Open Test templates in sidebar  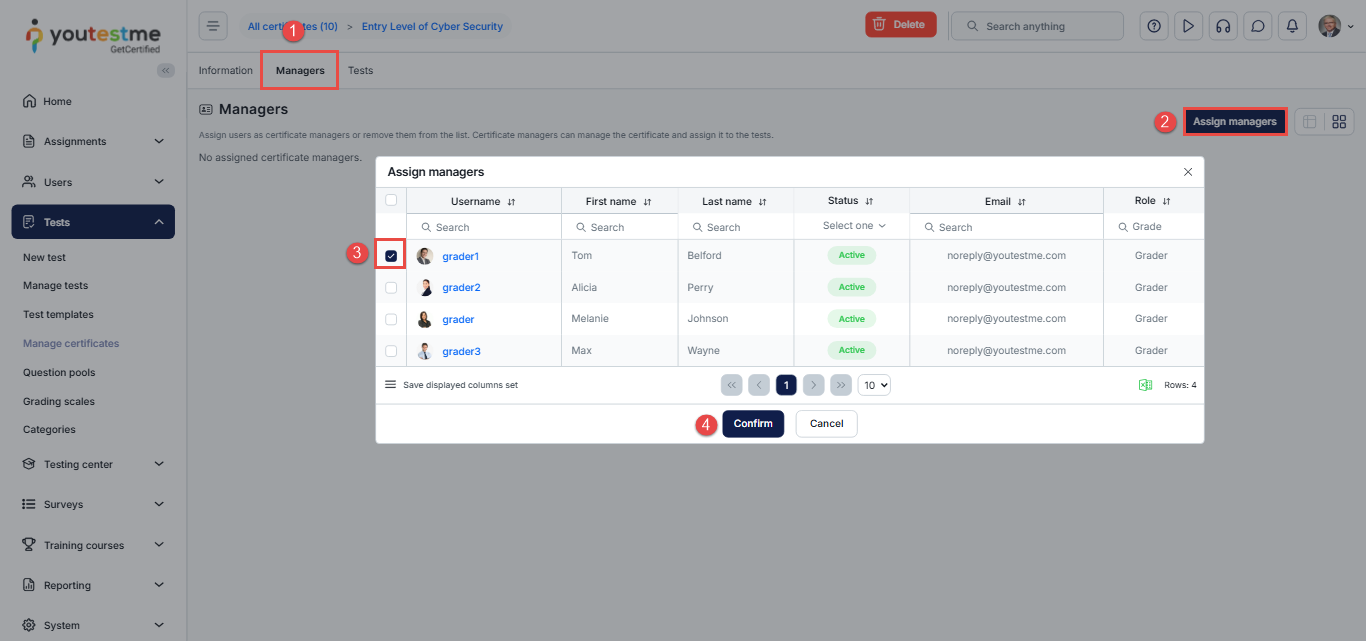point(58,314)
